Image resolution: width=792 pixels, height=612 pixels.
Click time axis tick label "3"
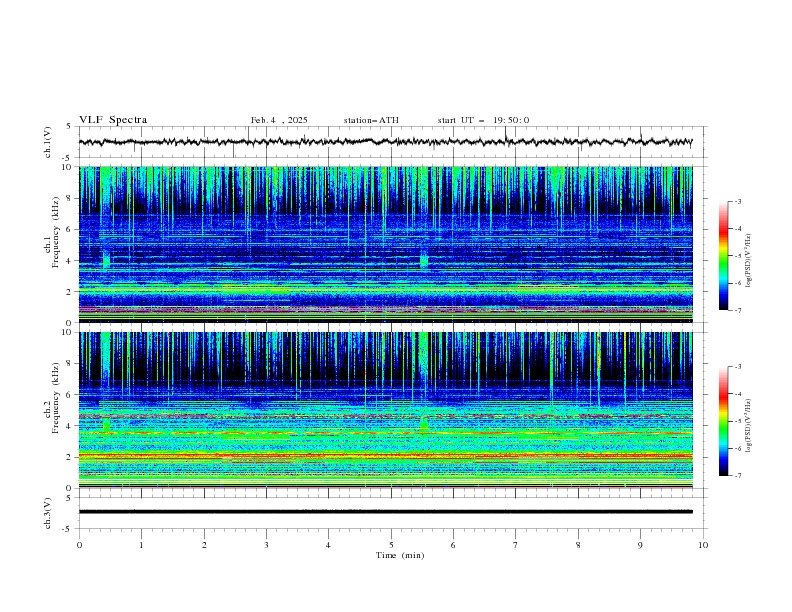click(x=266, y=545)
